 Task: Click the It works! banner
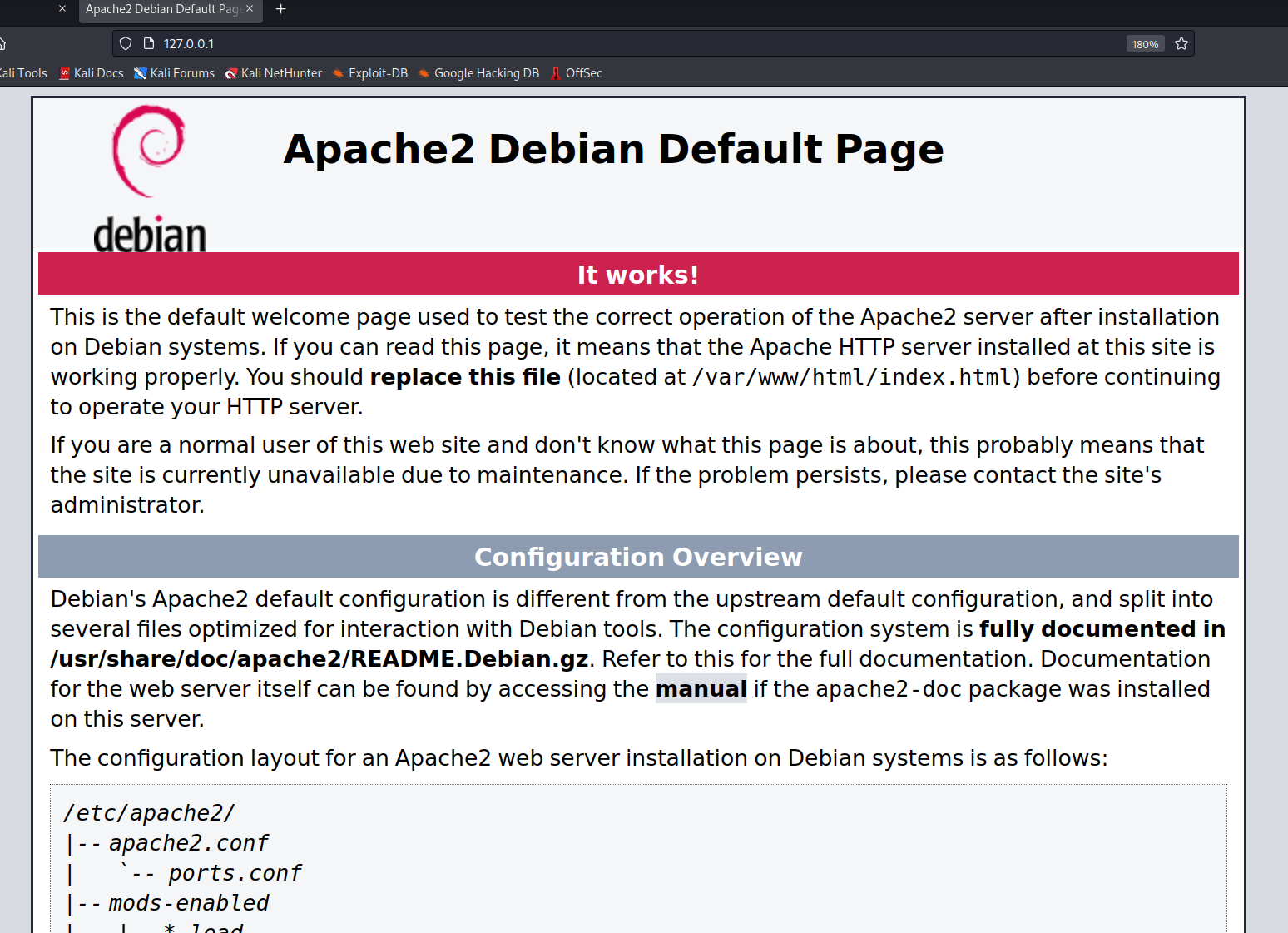tap(638, 274)
